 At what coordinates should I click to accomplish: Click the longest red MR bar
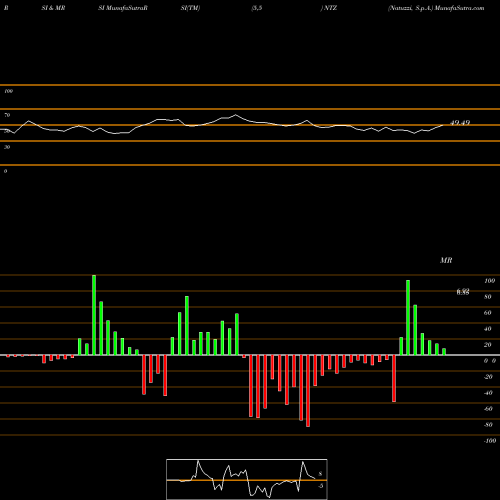coord(308,391)
